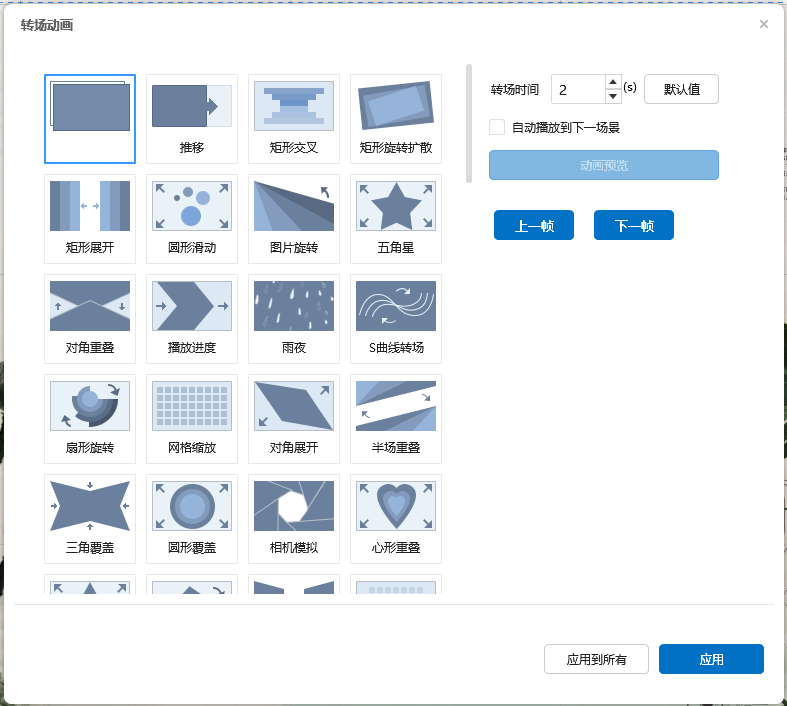
Task: Reset time with 默认值 button
Action: 681,89
